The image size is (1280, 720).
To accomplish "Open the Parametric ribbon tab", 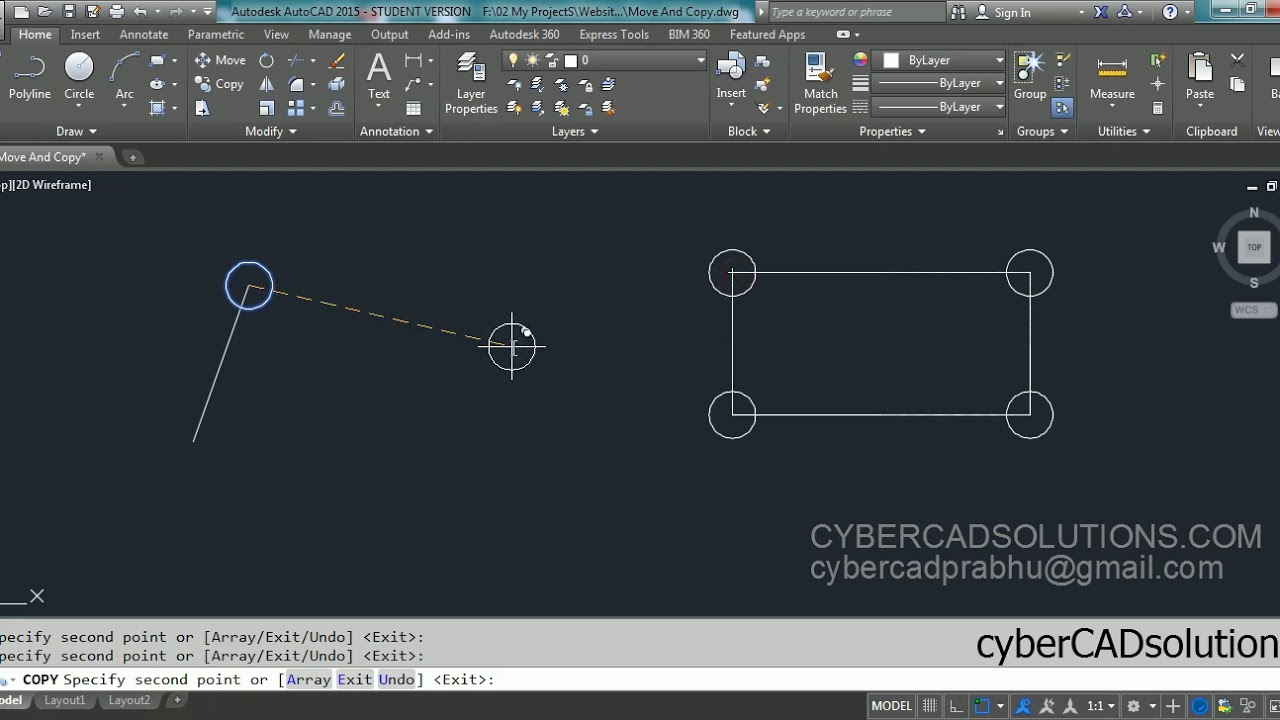I will (x=216, y=34).
